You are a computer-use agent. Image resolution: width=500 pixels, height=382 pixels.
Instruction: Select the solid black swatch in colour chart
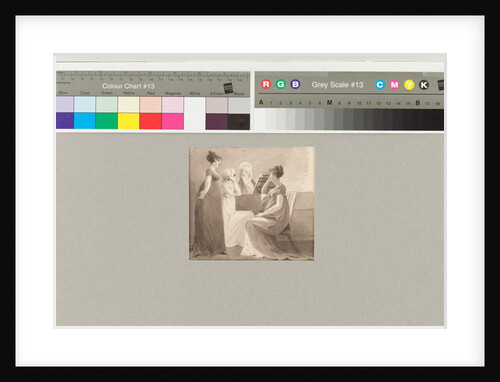[x=239, y=122]
